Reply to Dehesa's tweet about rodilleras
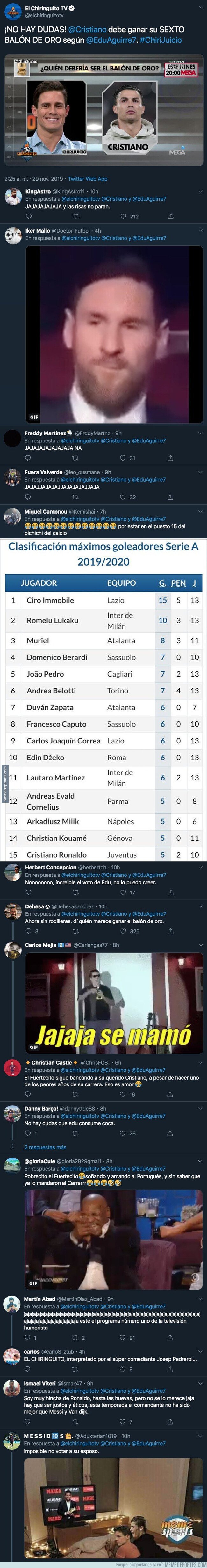 28,931
